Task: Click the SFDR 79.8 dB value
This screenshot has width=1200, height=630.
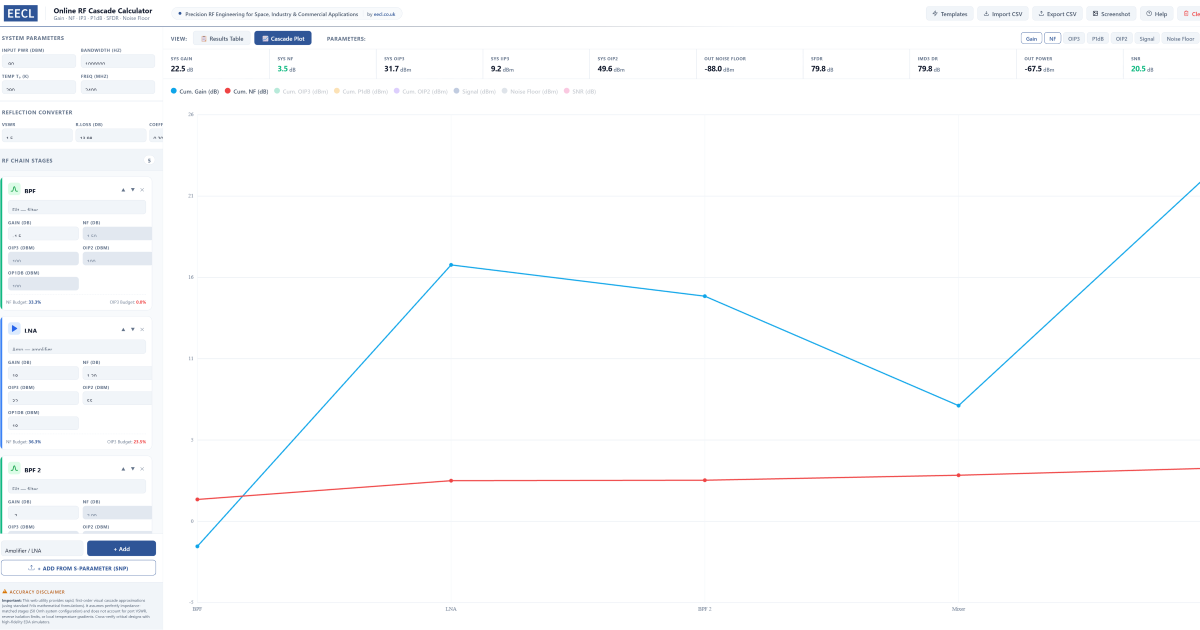Action: tap(822, 69)
